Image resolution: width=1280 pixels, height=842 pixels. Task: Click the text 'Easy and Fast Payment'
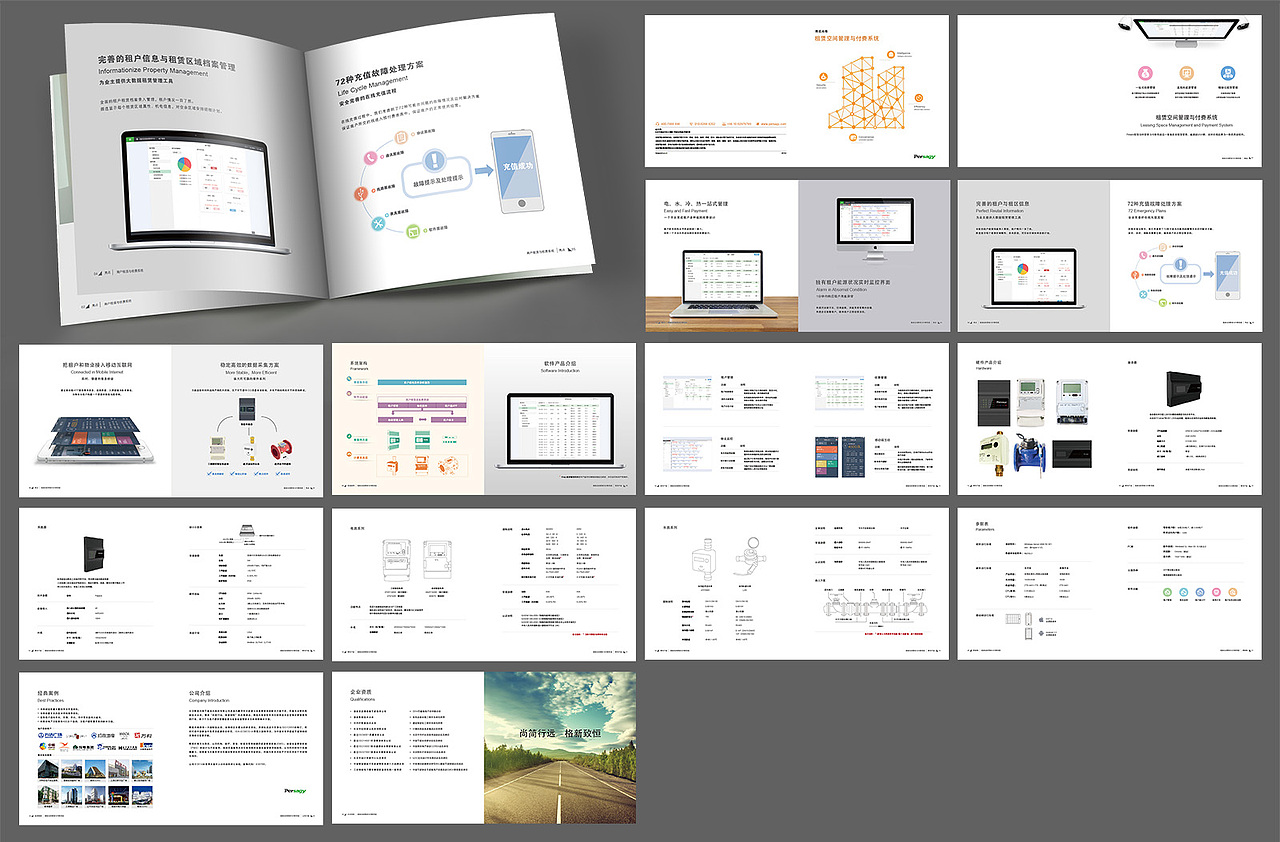pyautogui.click(x=685, y=212)
